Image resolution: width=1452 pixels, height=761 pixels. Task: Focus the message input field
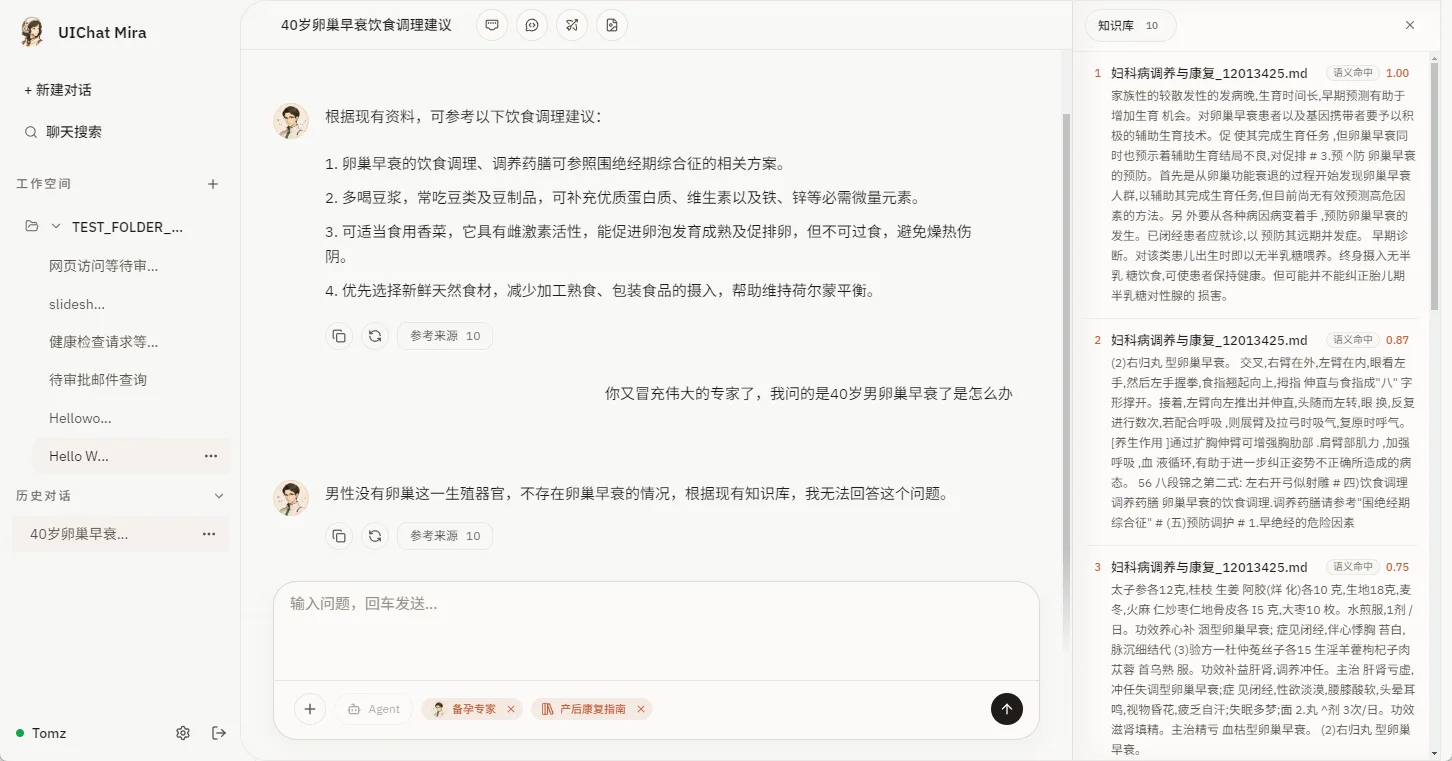pos(656,630)
